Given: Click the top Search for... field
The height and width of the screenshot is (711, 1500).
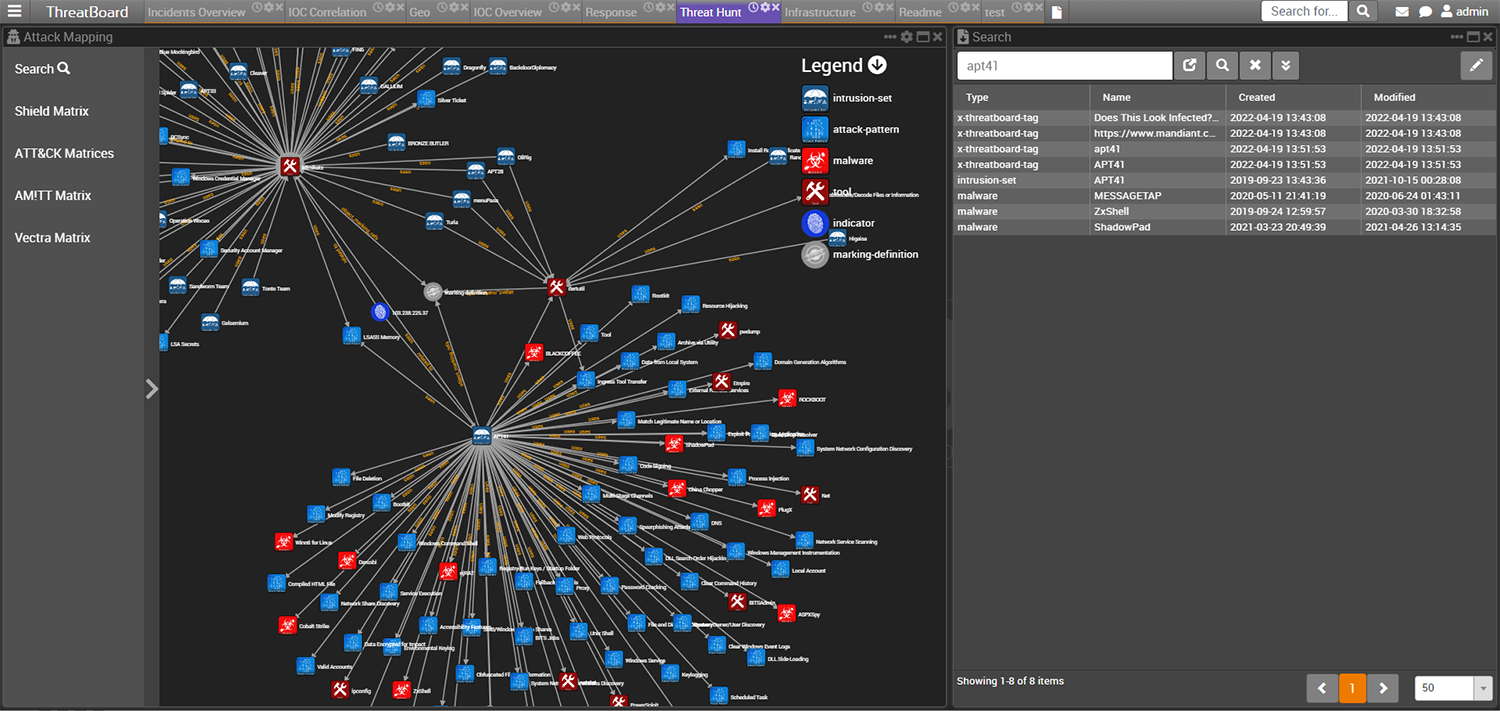Looking at the screenshot, I should [1304, 12].
